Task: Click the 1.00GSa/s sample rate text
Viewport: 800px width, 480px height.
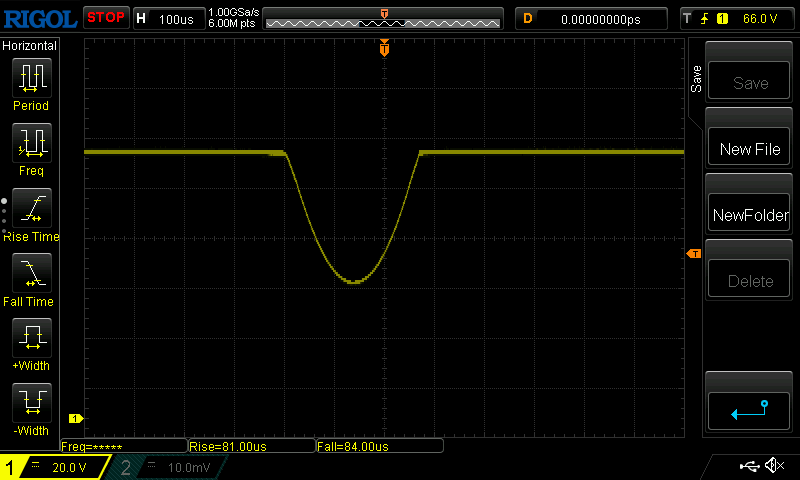Action: (x=234, y=13)
